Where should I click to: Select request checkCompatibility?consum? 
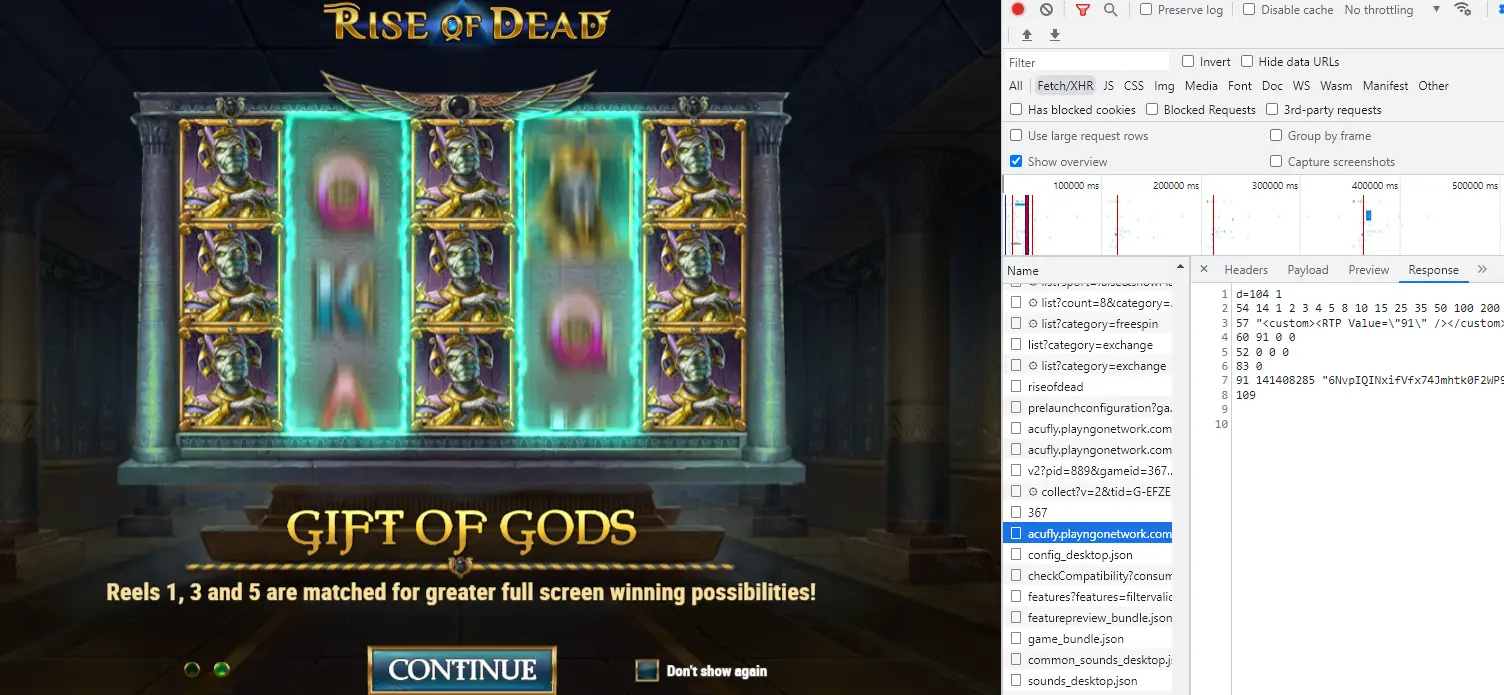(1088, 576)
